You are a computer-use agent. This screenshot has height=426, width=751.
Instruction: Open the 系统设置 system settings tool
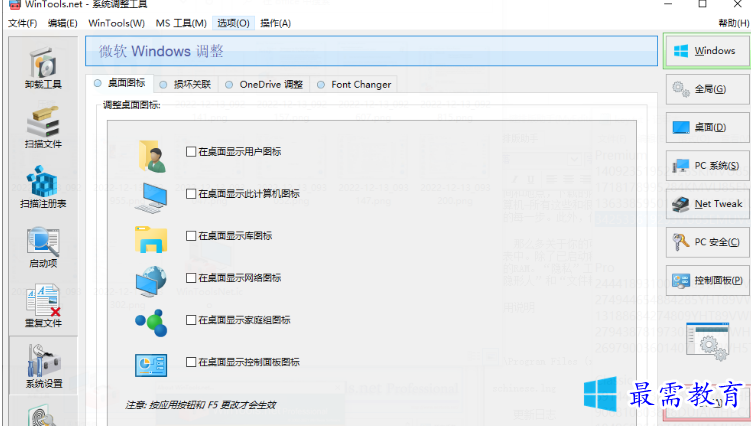tap(44, 365)
